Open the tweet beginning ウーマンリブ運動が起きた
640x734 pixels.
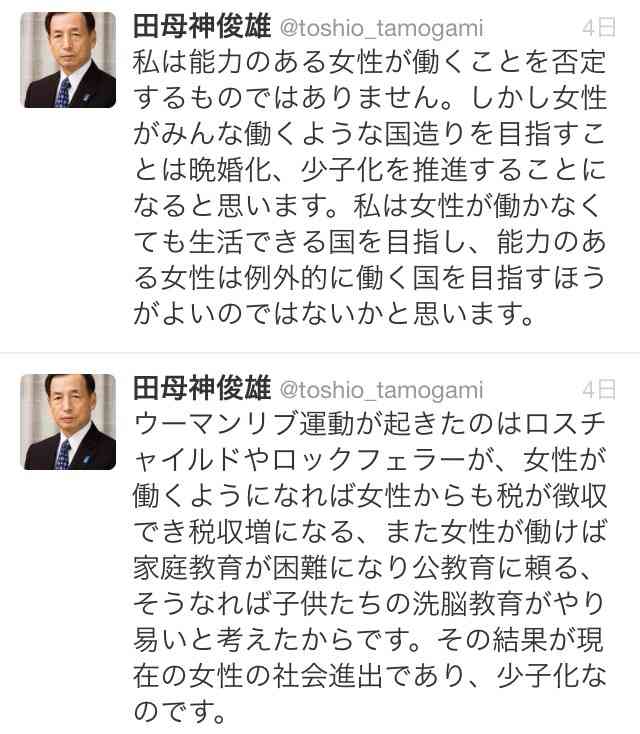(x=370, y=567)
